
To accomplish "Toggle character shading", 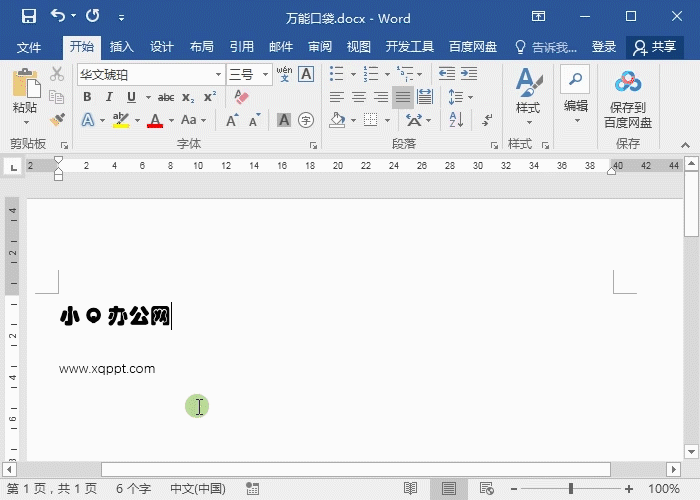I will click(x=284, y=120).
